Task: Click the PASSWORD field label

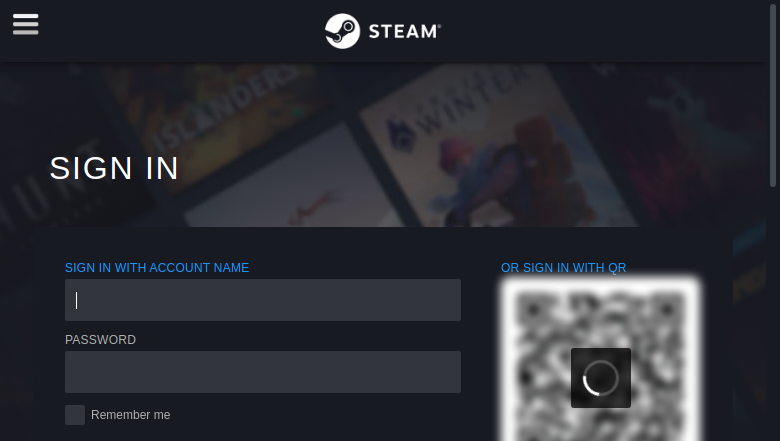Action: (x=100, y=340)
